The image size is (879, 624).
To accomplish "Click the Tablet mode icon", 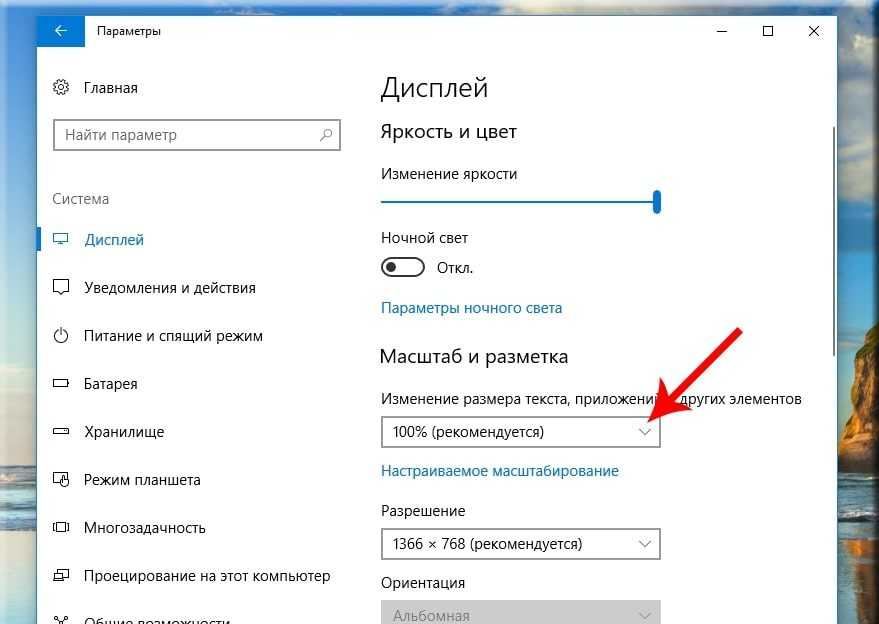I will click(x=62, y=480).
